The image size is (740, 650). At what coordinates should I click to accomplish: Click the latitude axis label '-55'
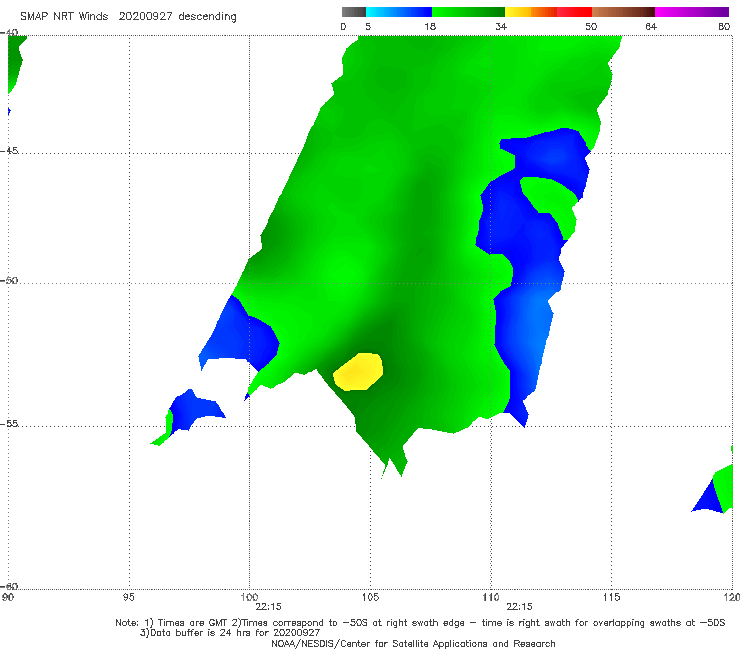[x=9, y=423]
